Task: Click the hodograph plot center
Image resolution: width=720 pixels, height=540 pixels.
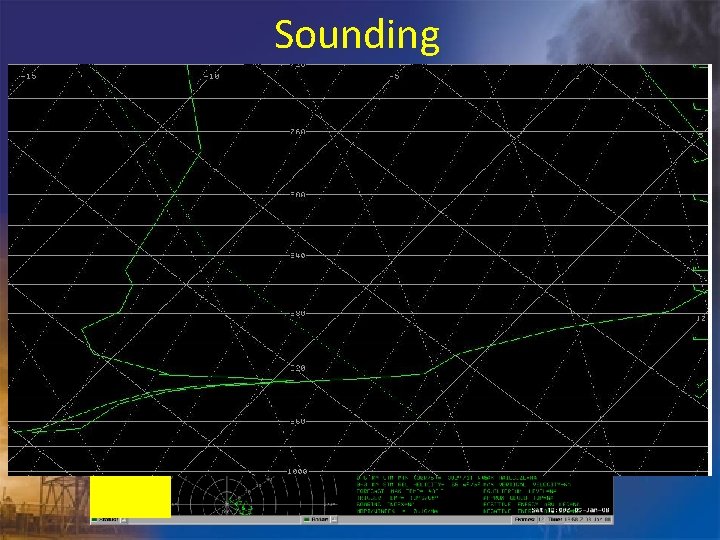Action: click(226, 504)
